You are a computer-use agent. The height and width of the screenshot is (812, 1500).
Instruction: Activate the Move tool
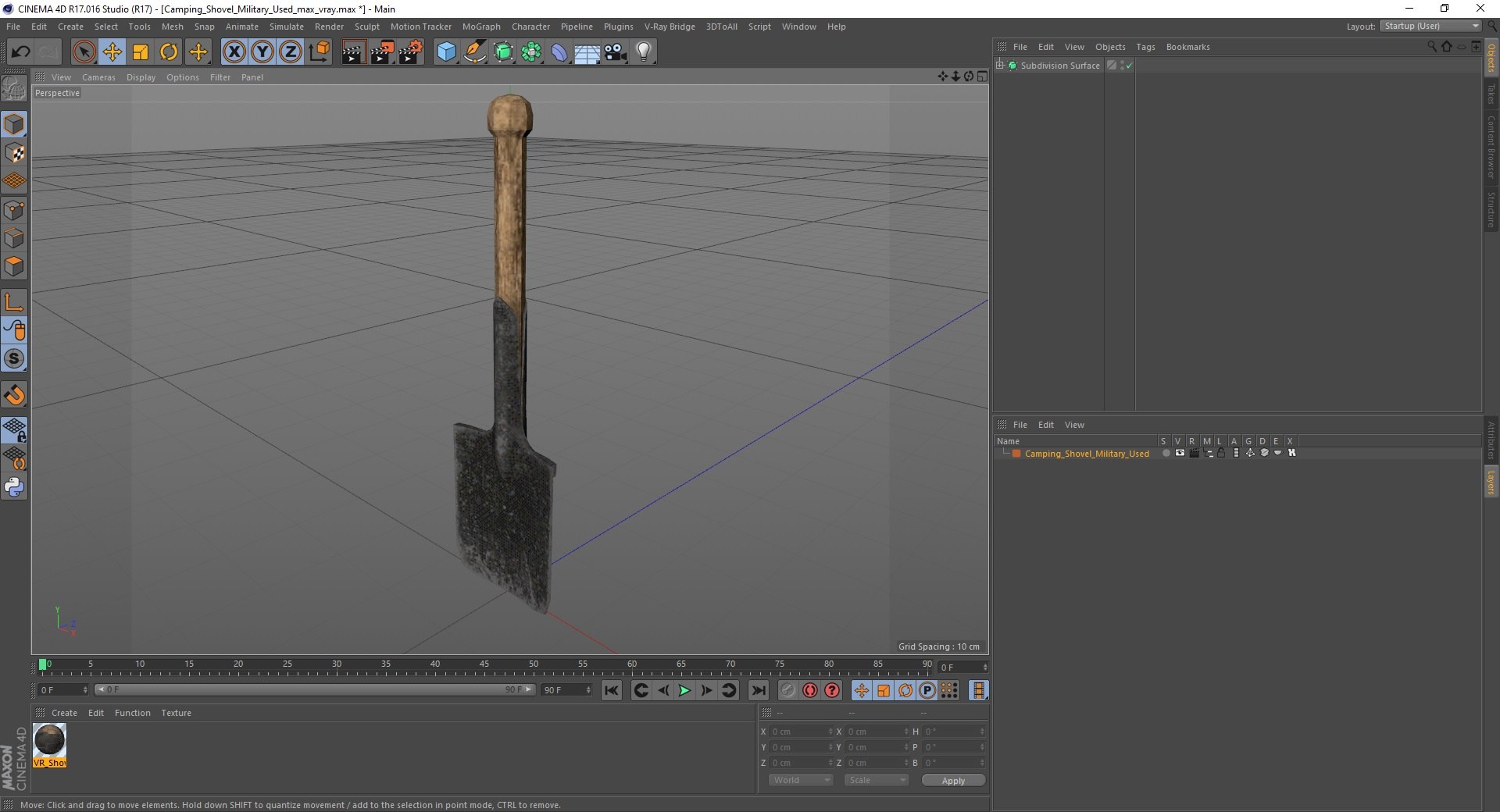pyautogui.click(x=112, y=52)
